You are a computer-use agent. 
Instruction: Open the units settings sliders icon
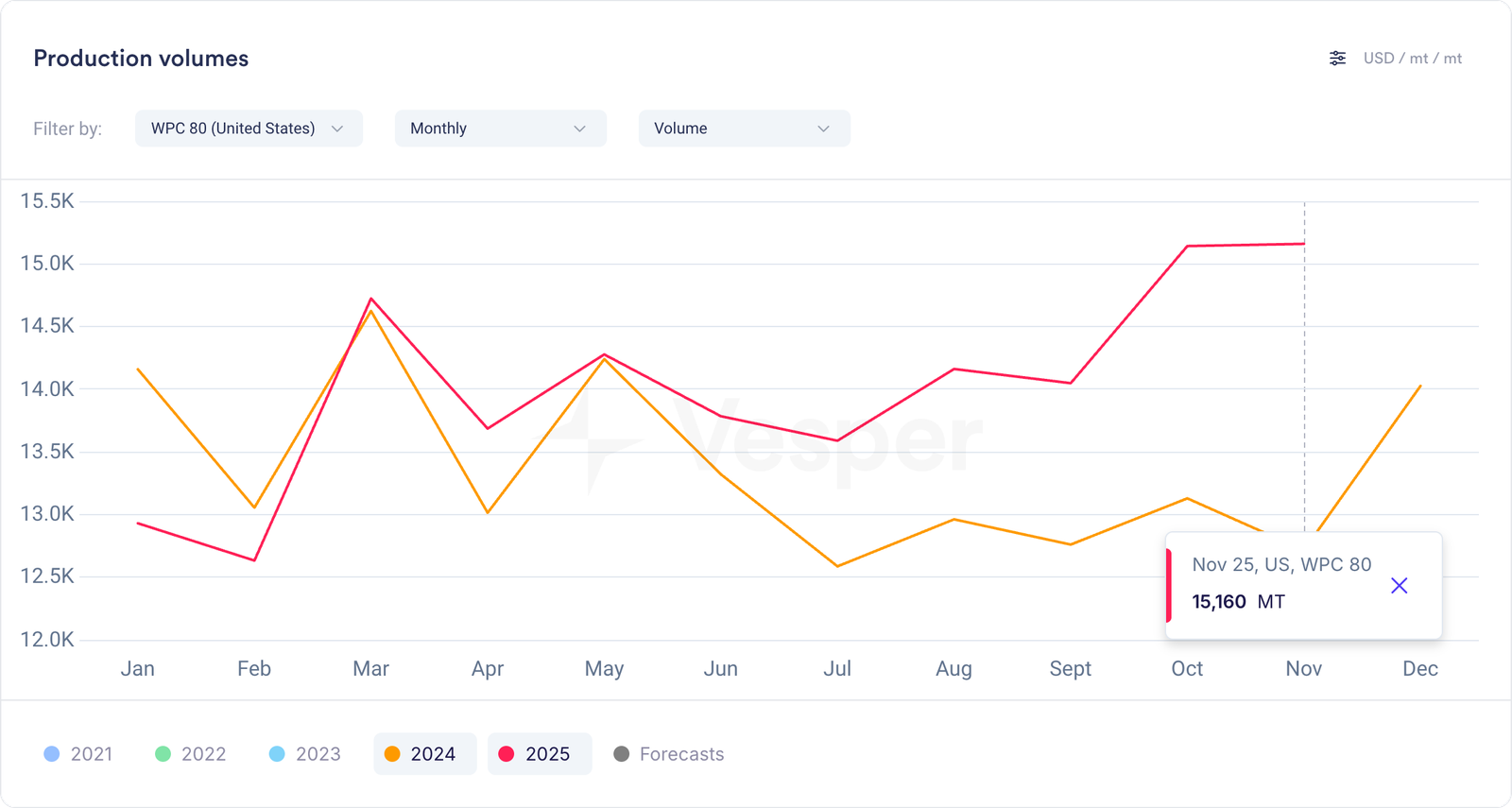point(1337,59)
